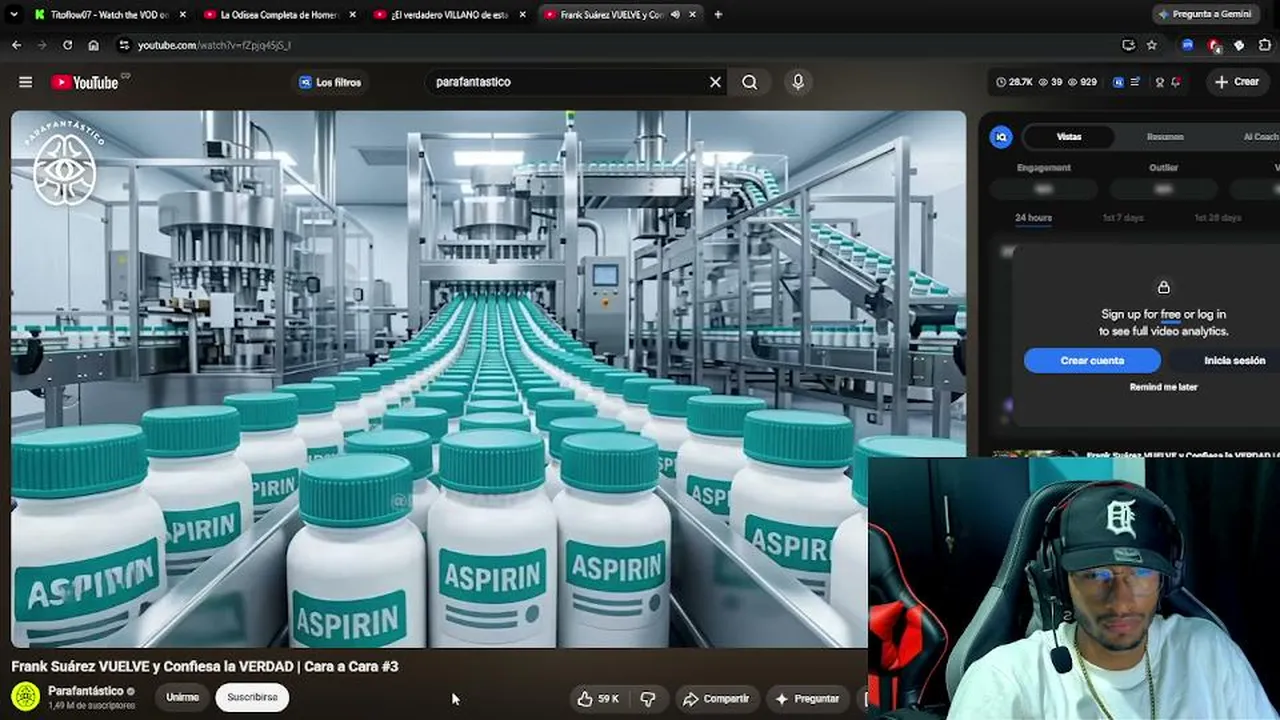The height and width of the screenshot is (720, 1280).
Task: Click the video player area
Action: click(x=488, y=378)
